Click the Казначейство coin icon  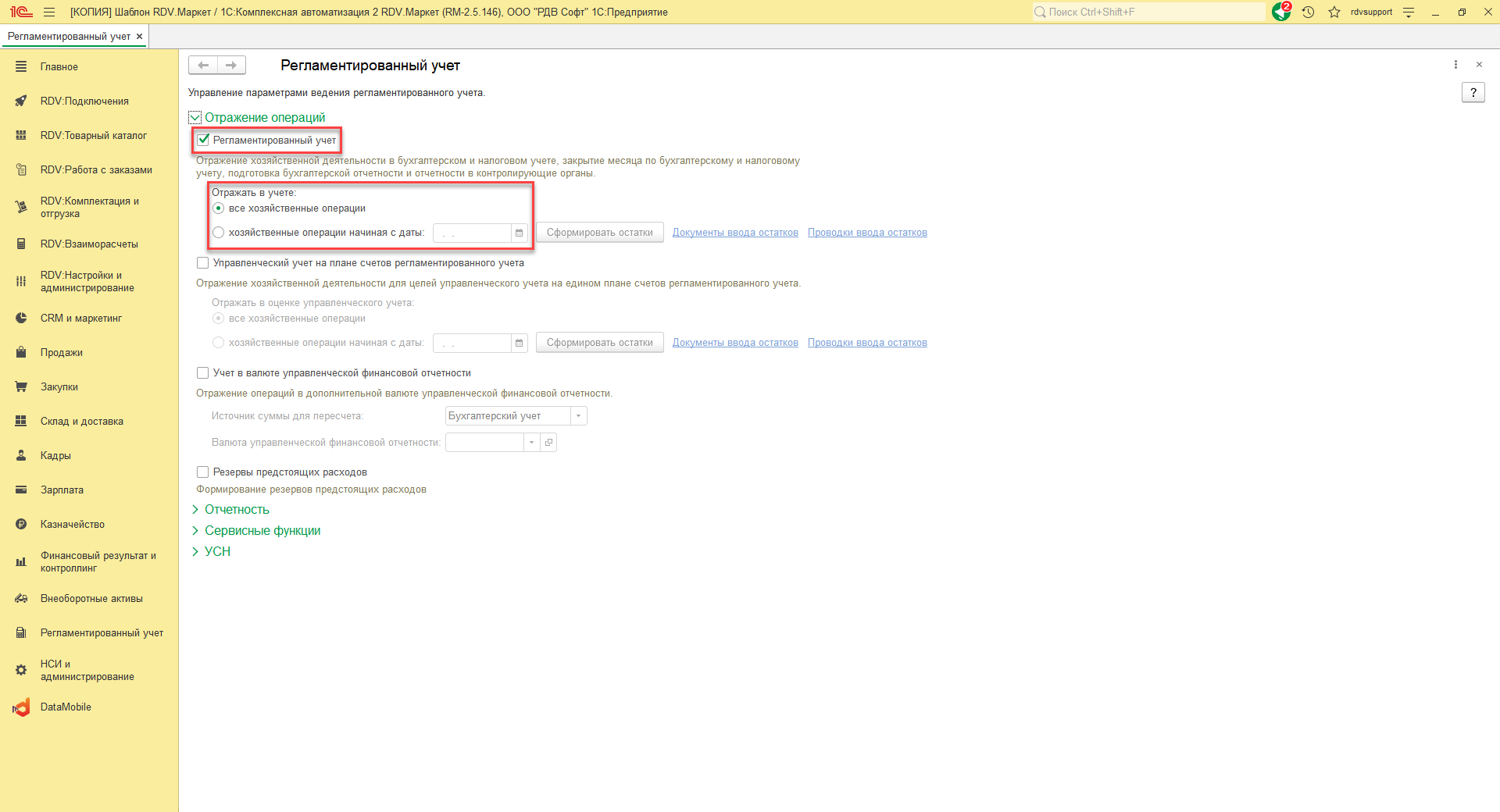(x=21, y=525)
